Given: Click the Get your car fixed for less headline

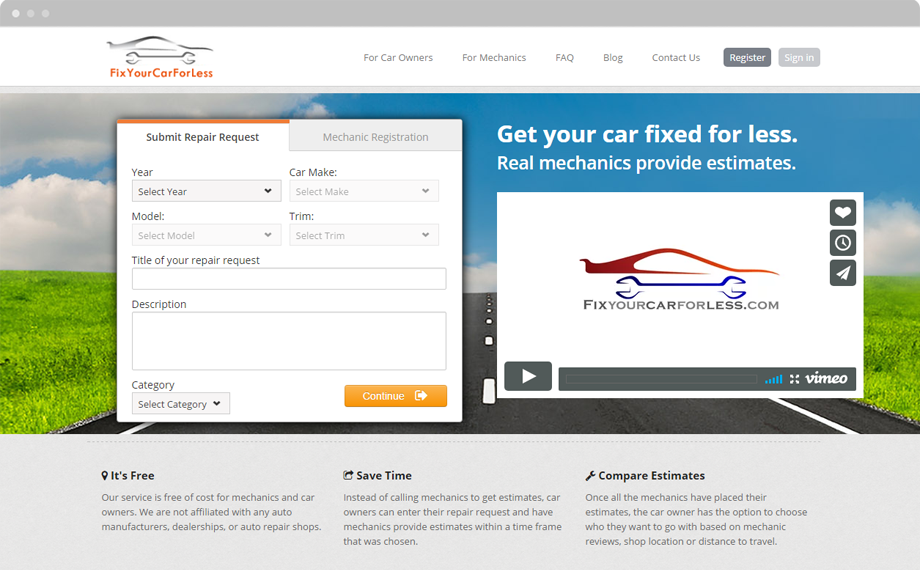Looking at the screenshot, I should pos(647,134).
